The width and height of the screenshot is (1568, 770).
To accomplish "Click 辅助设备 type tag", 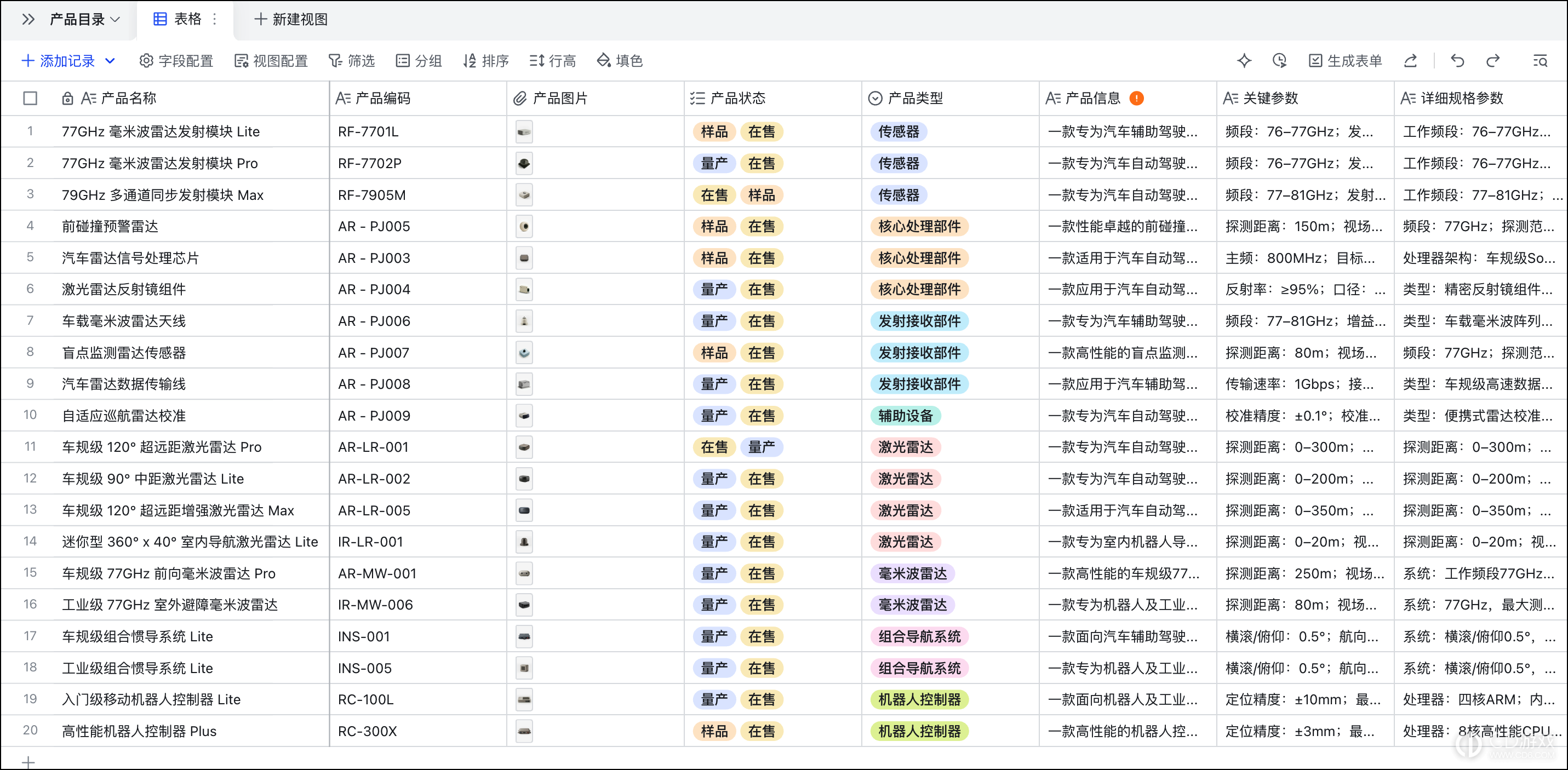I will point(905,416).
